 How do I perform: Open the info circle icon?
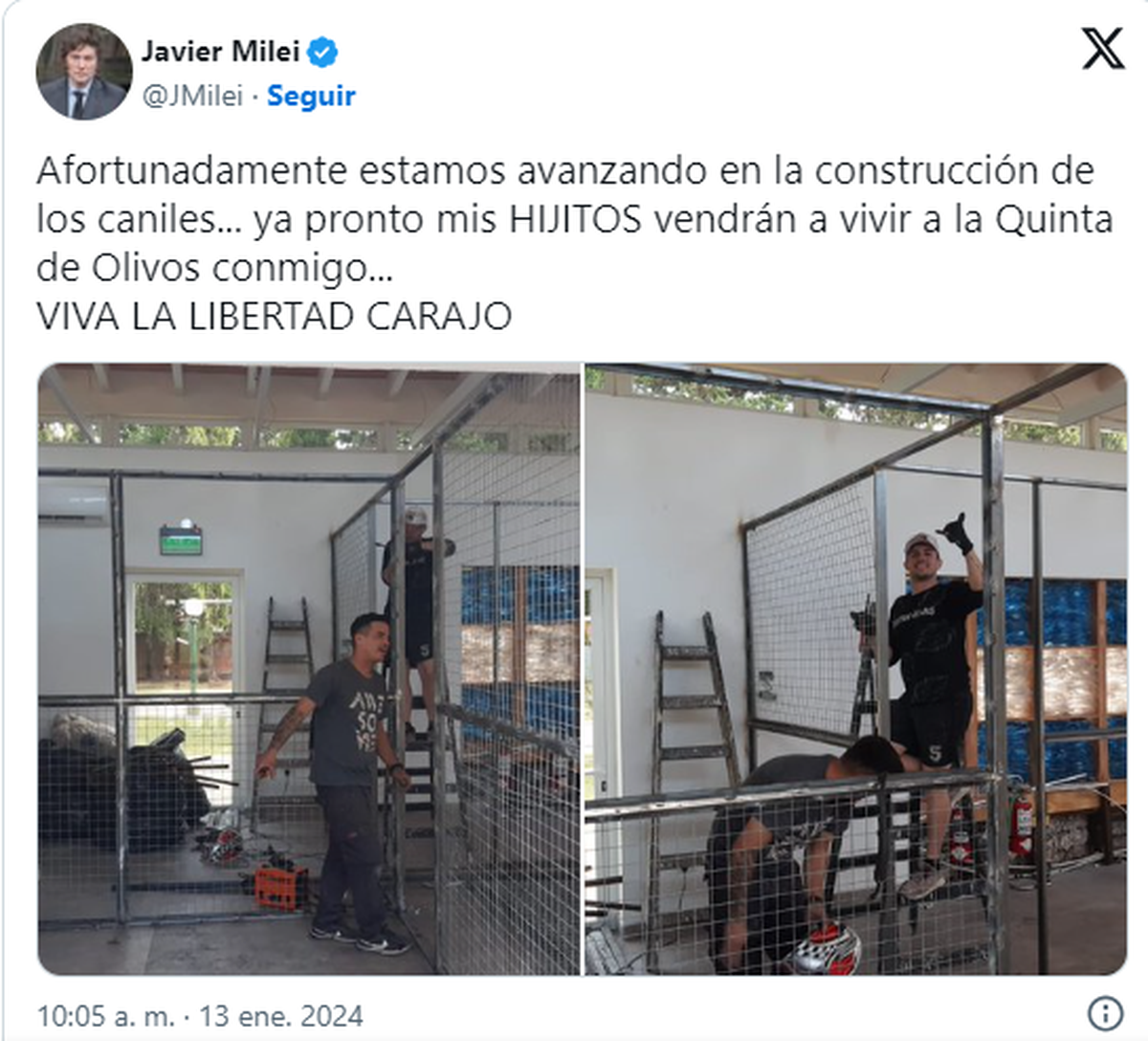point(1105,1013)
